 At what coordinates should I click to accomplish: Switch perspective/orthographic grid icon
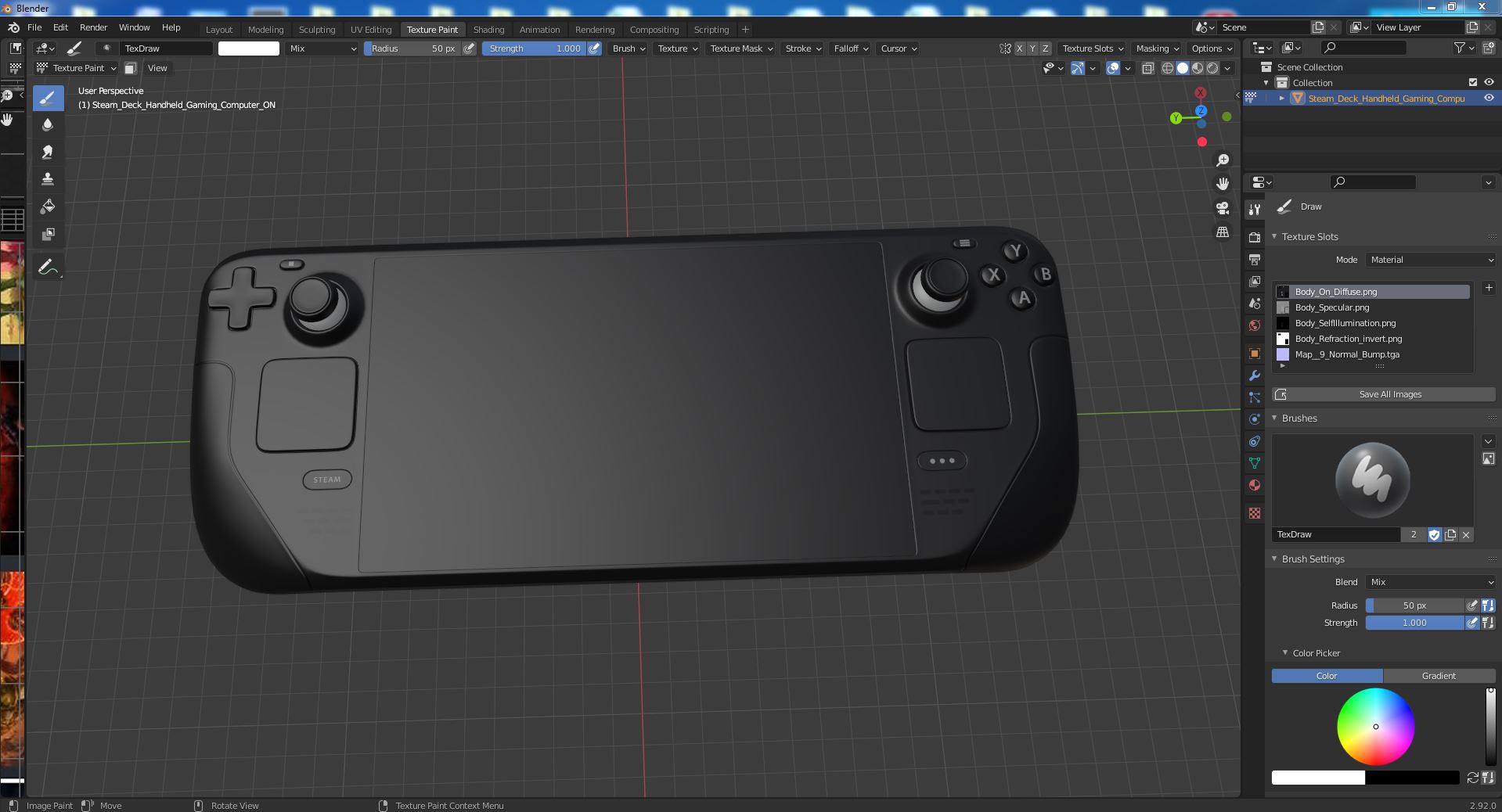pos(1223,232)
